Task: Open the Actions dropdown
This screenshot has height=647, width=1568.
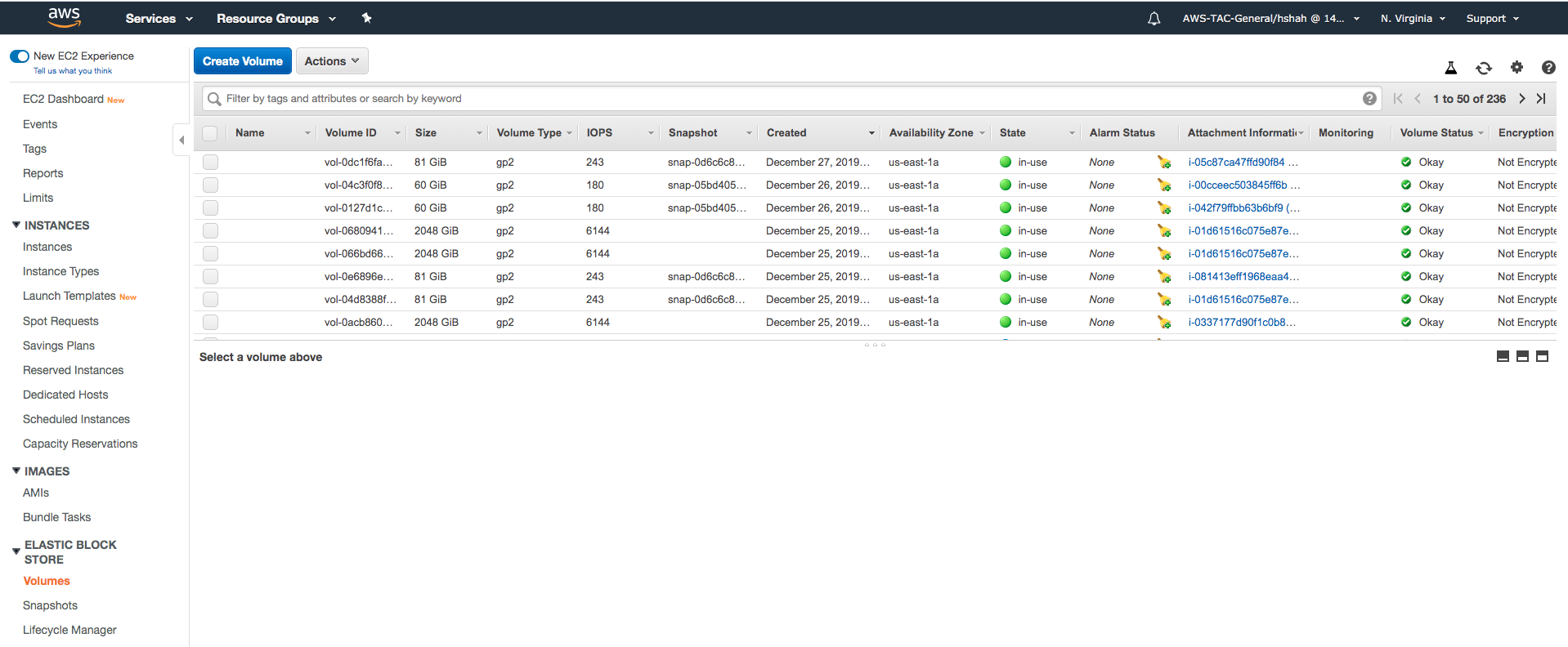Action: point(331,61)
